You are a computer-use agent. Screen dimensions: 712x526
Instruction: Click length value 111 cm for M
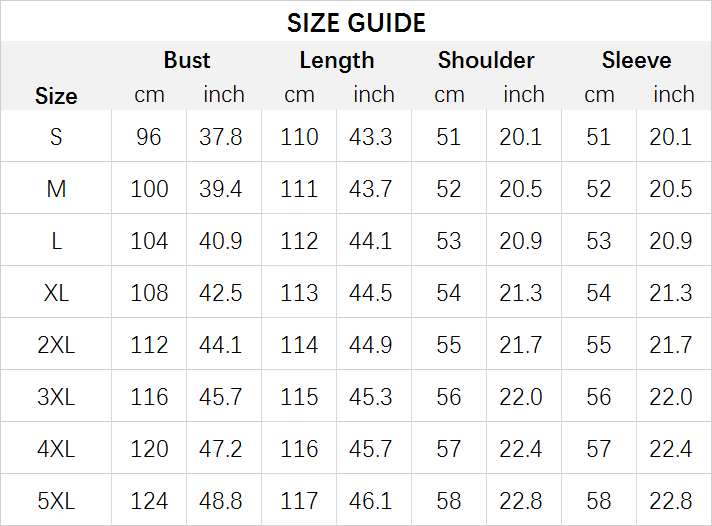[x=299, y=189]
